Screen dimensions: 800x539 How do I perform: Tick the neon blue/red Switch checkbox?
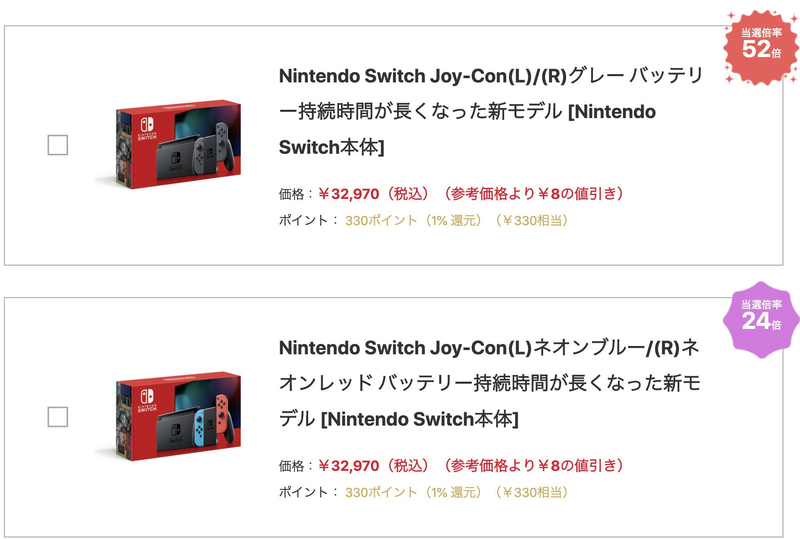click(x=58, y=417)
